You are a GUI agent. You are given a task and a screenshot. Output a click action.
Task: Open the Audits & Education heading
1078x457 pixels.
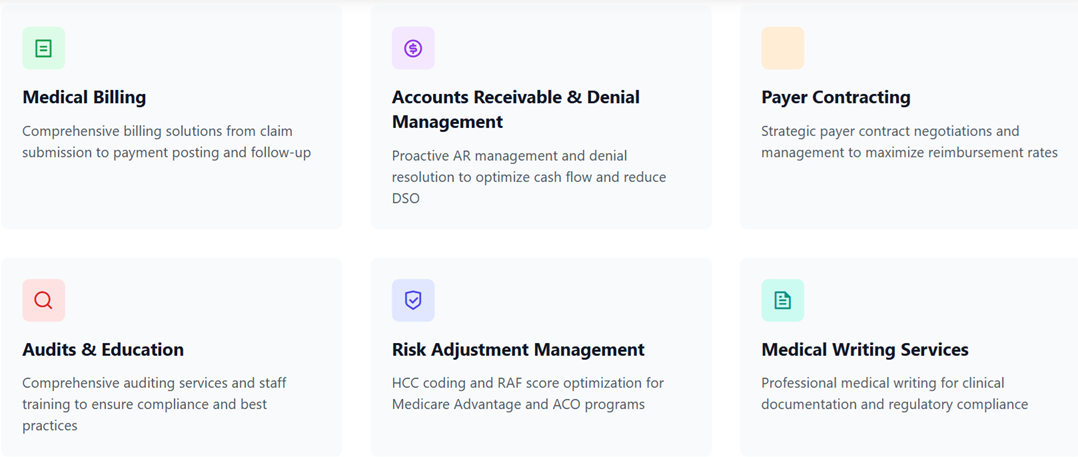(x=103, y=350)
